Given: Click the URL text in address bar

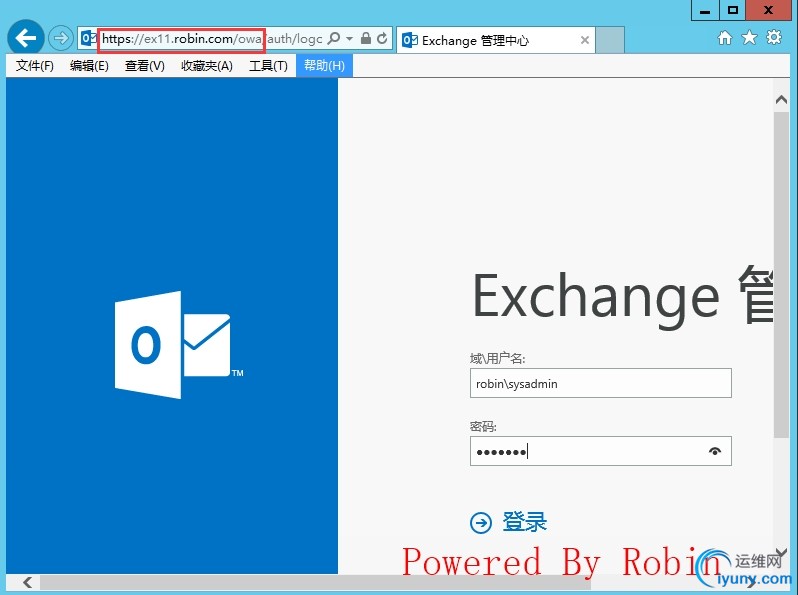Looking at the screenshot, I should tap(212, 39).
